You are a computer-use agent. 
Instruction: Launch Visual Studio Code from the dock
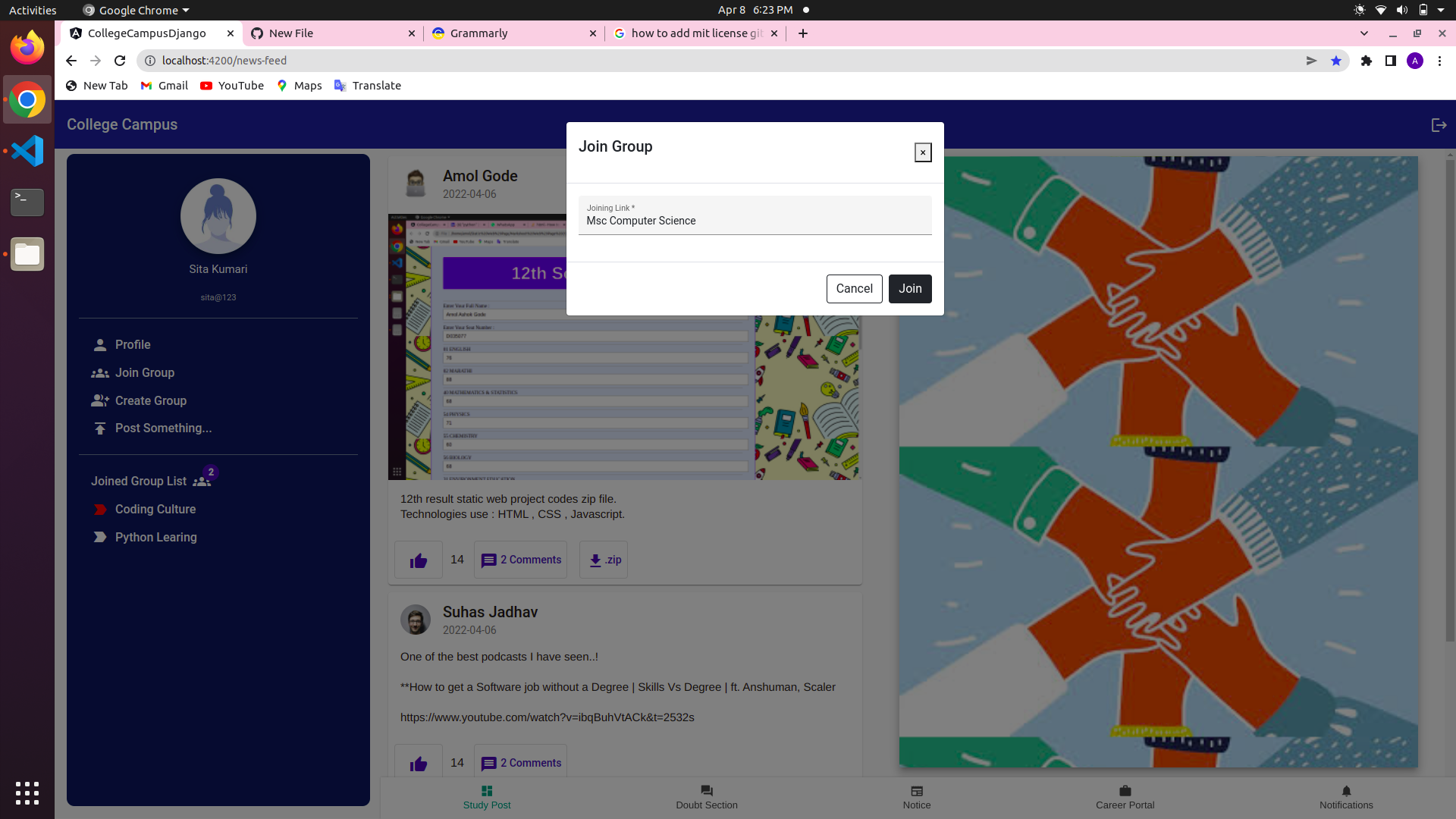[27, 151]
